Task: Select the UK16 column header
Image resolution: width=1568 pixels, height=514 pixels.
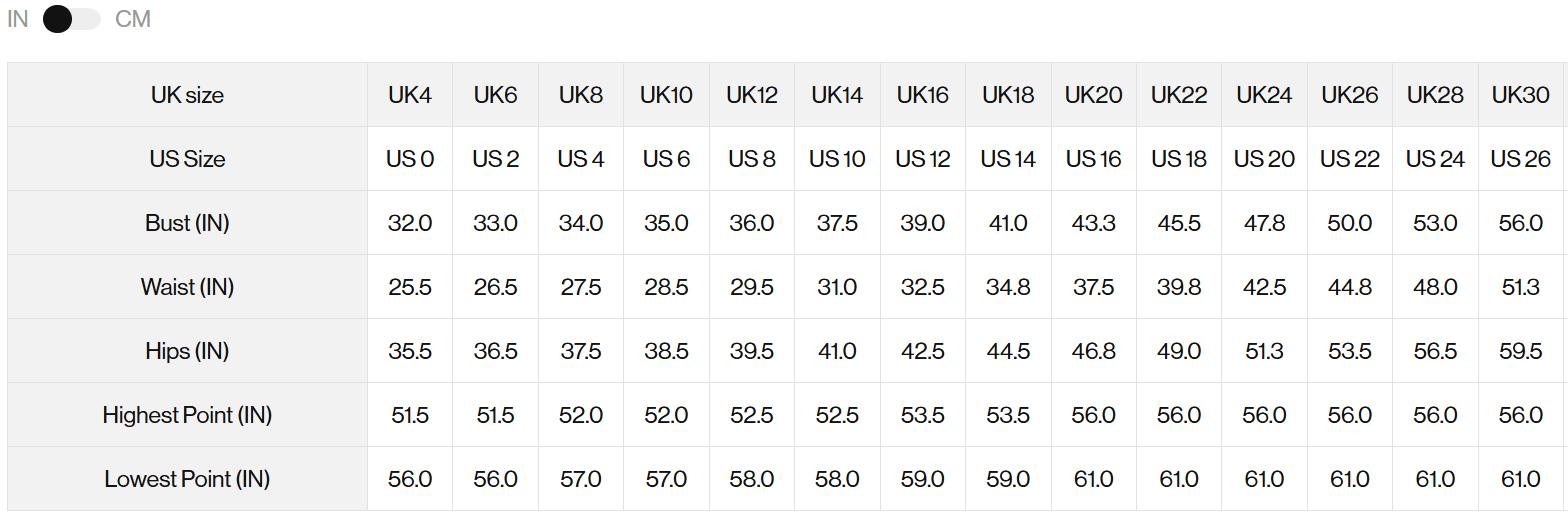Action: (x=922, y=95)
